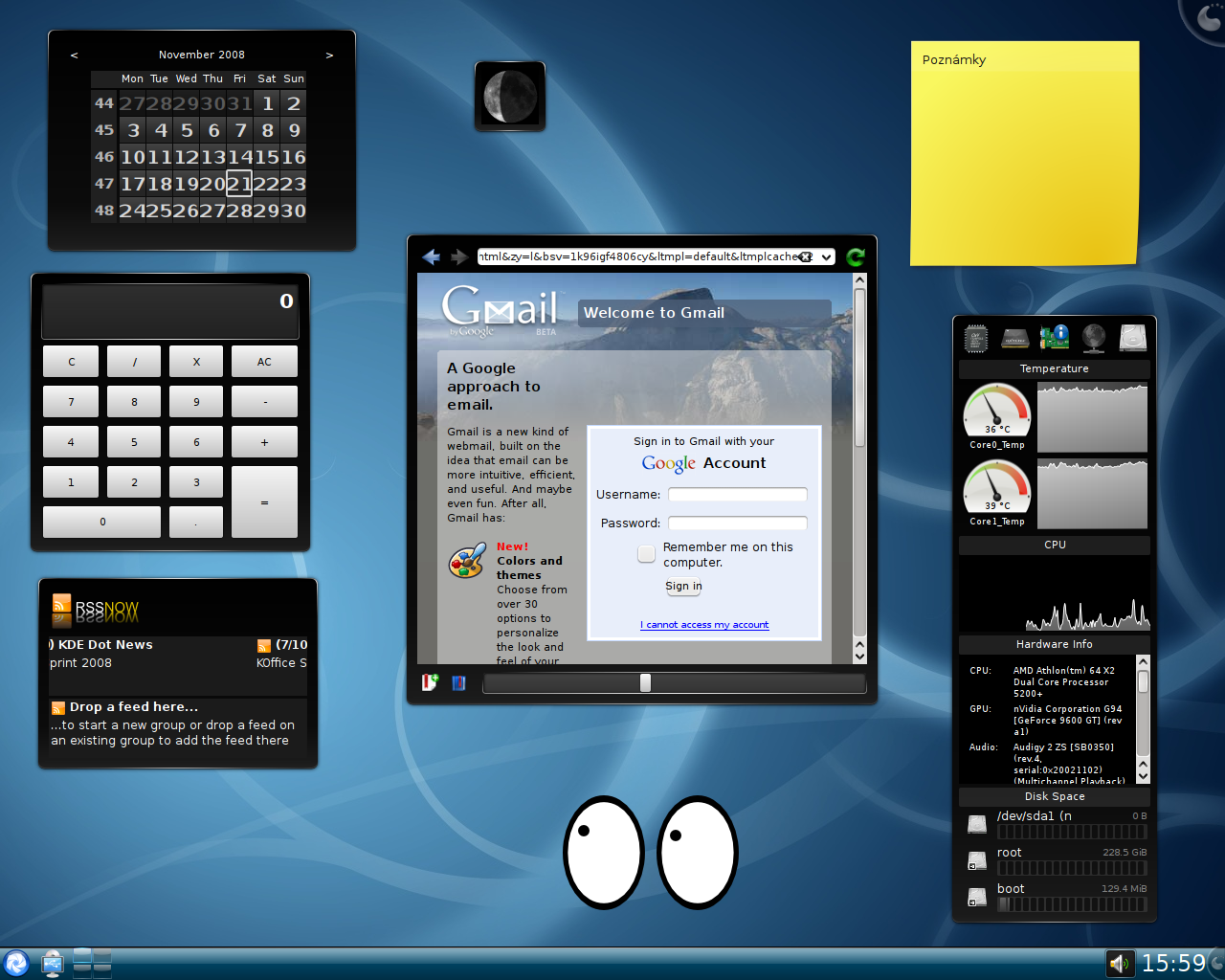Add a bookmark in browser widget
Screen dimensions: 1225x980
click(x=430, y=682)
